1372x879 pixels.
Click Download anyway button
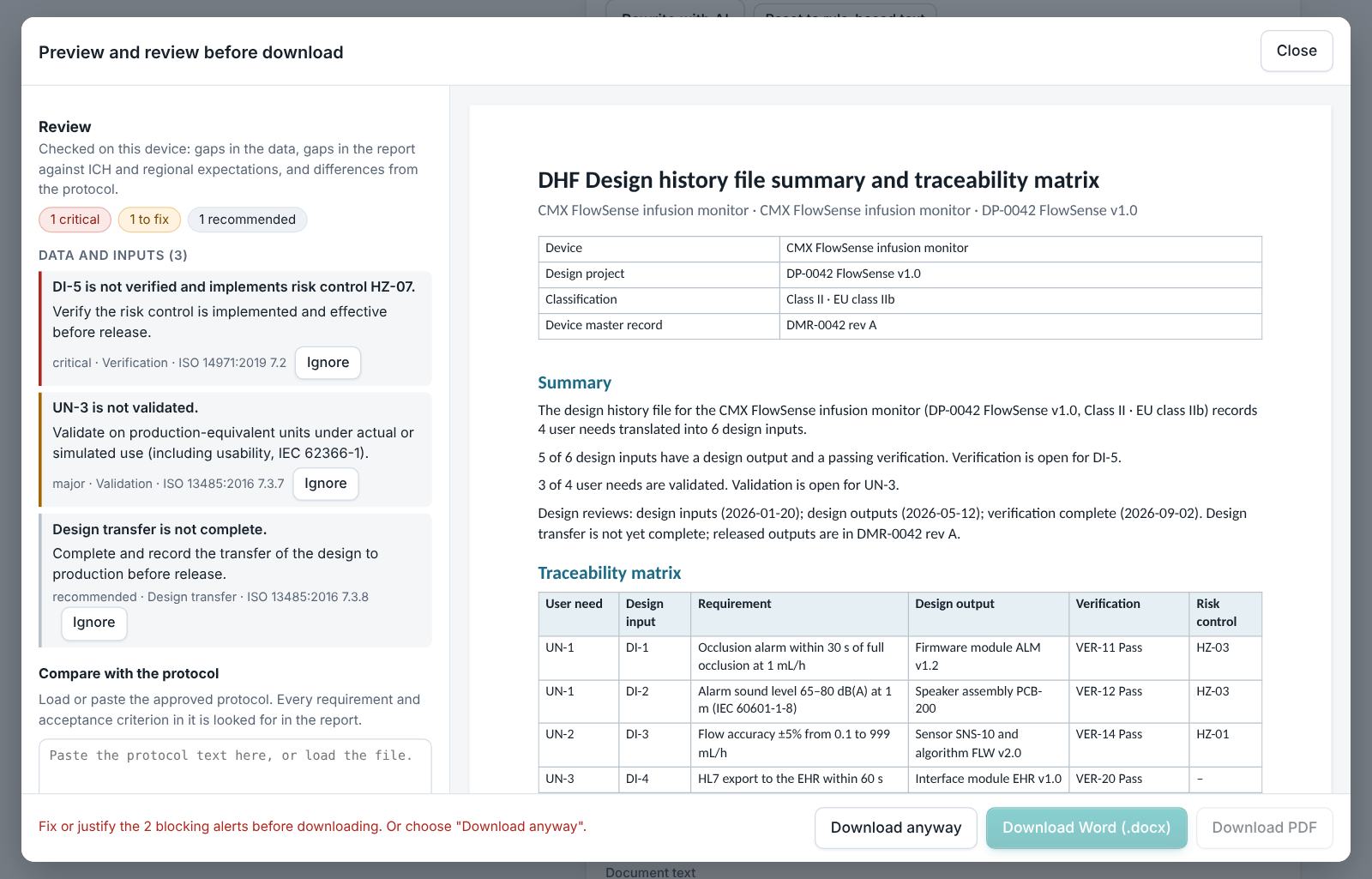tap(896, 828)
